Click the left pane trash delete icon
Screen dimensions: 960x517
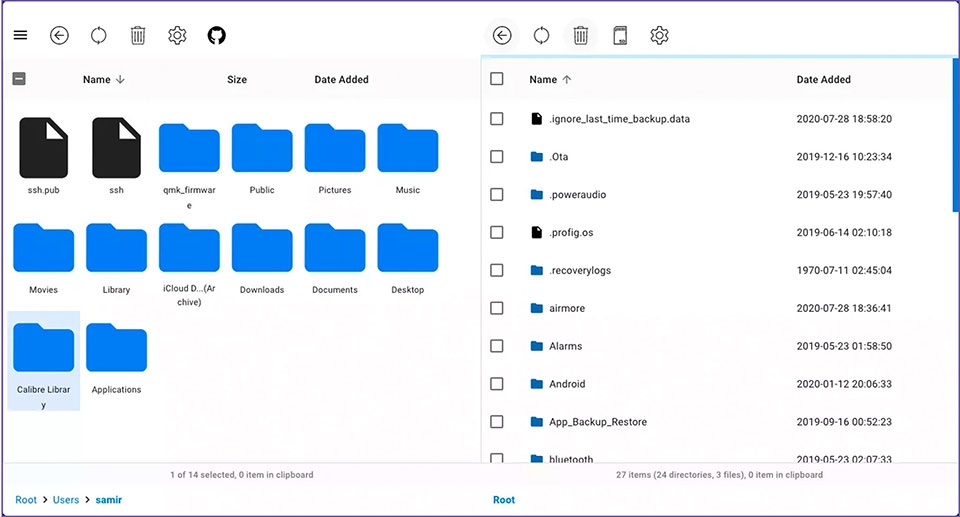(138, 35)
